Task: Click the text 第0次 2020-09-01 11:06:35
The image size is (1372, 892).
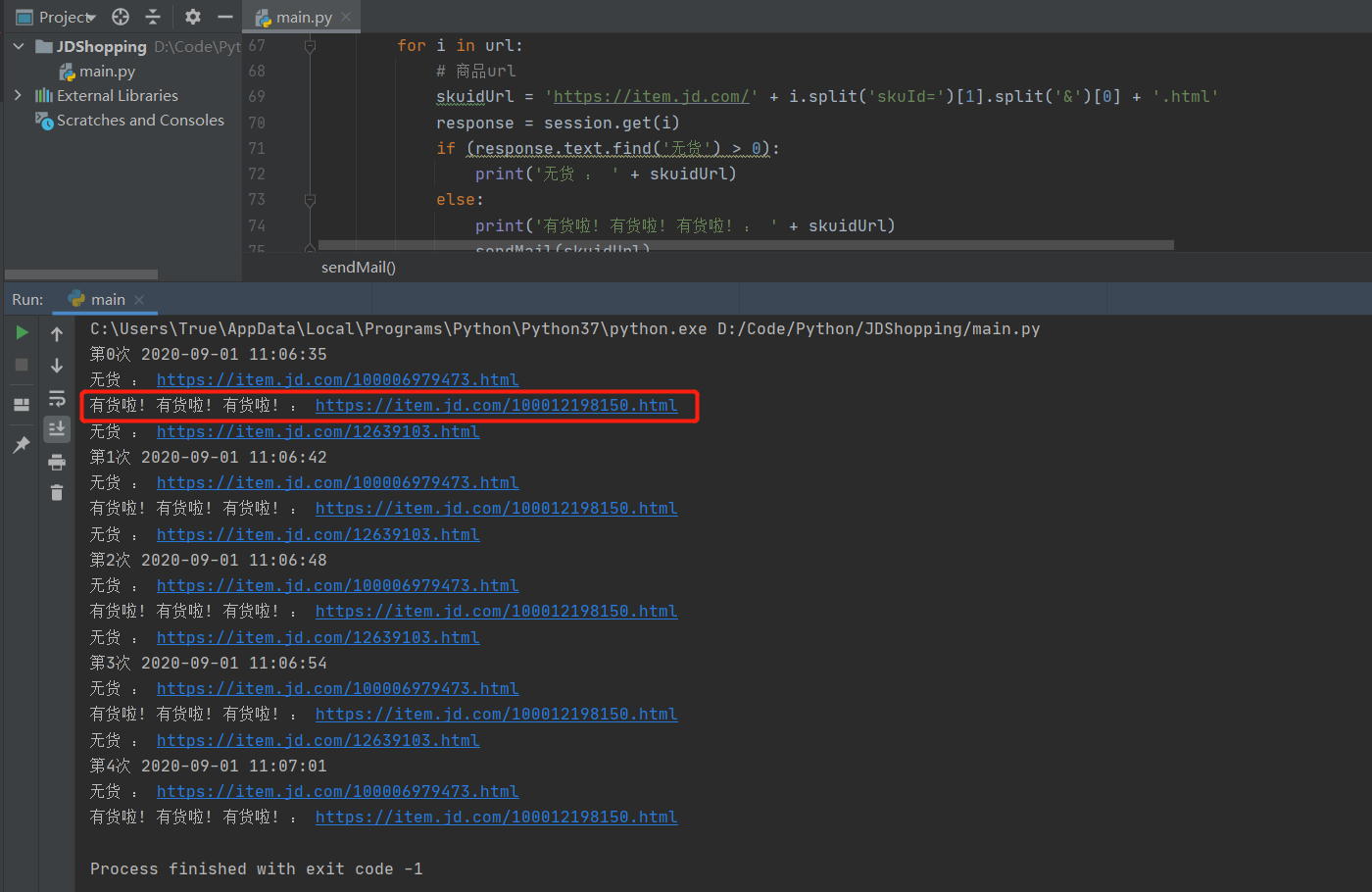Action: click(x=209, y=354)
